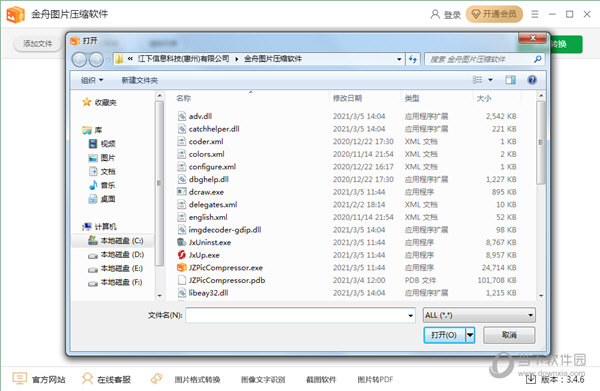The height and width of the screenshot is (391, 600).
Task: Open 音乐 library
Action: pyautogui.click(x=102, y=185)
